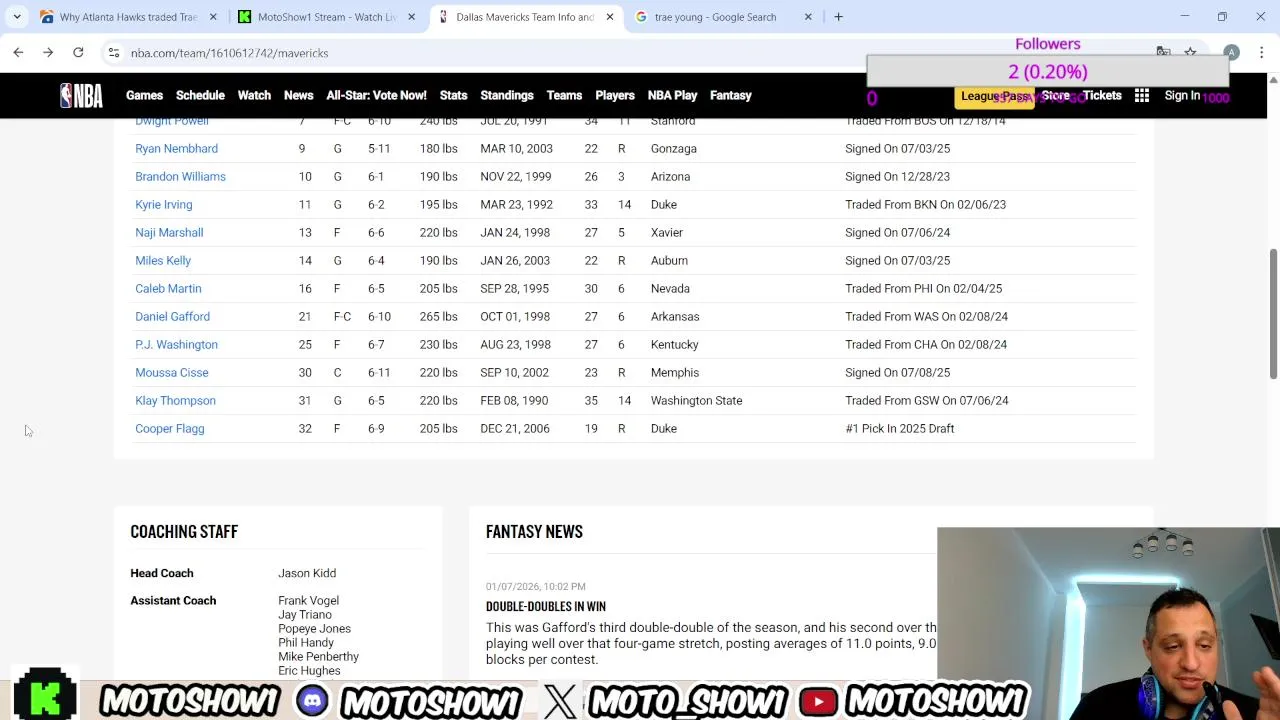Close the Atlanta Hawks traded Trae tab
This screenshot has height=720, width=1280.
[x=213, y=17]
